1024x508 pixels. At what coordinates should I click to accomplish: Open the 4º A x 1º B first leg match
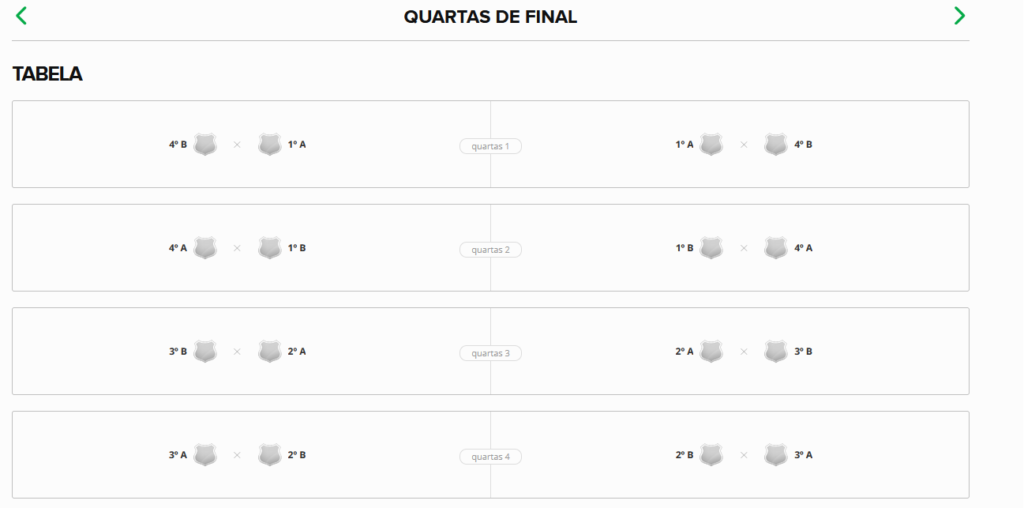point(251,248)
